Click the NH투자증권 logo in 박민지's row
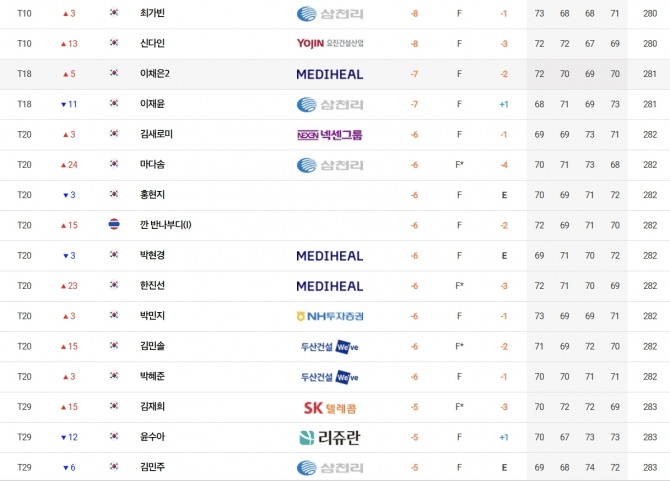The image size is (670, 481). coord(330,316)
